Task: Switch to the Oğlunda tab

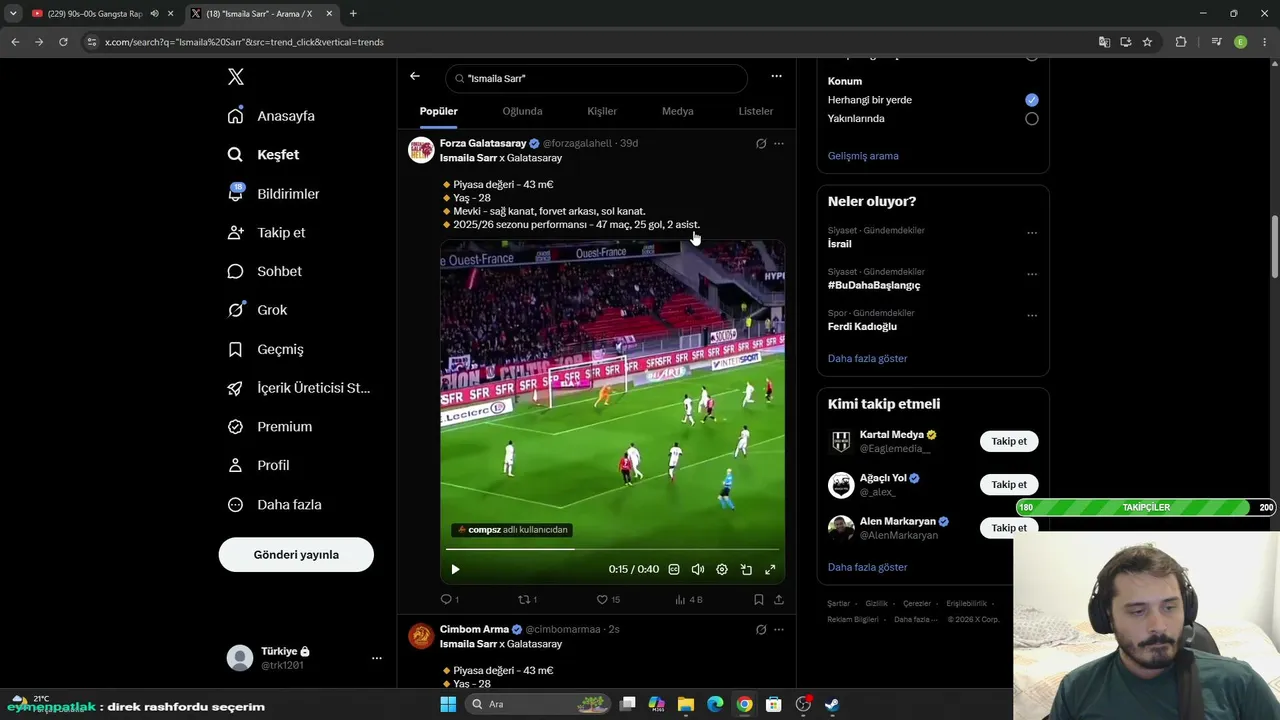Action: click(x=522, y=111)
